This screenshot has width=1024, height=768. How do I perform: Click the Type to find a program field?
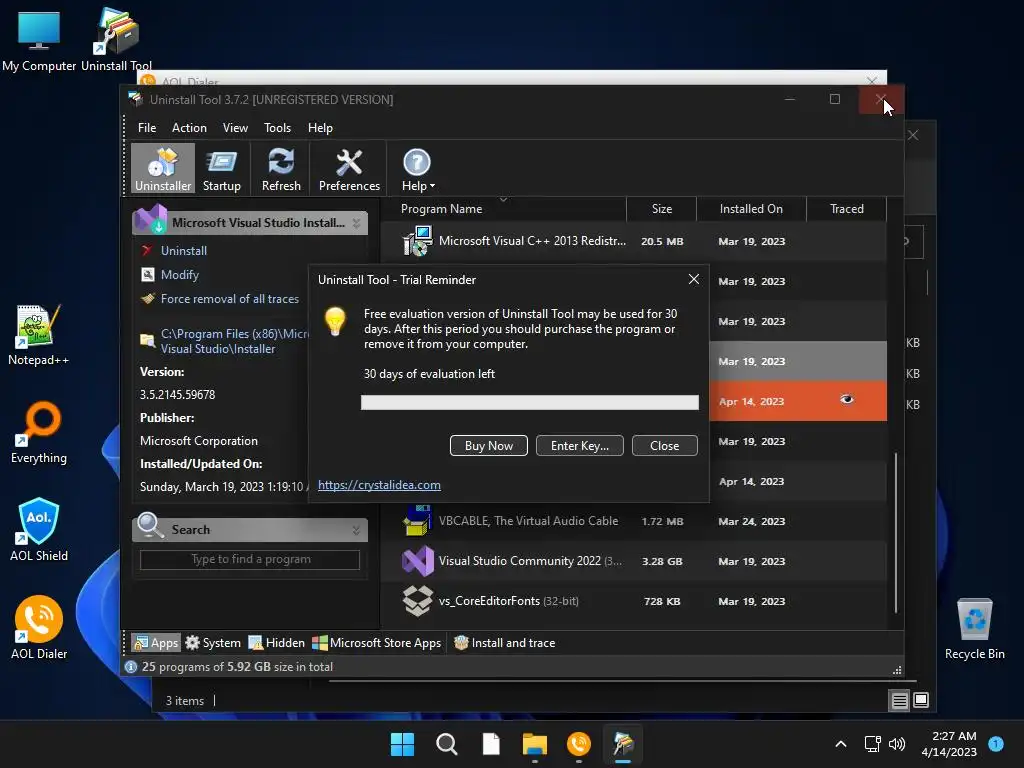coord(250,560)
